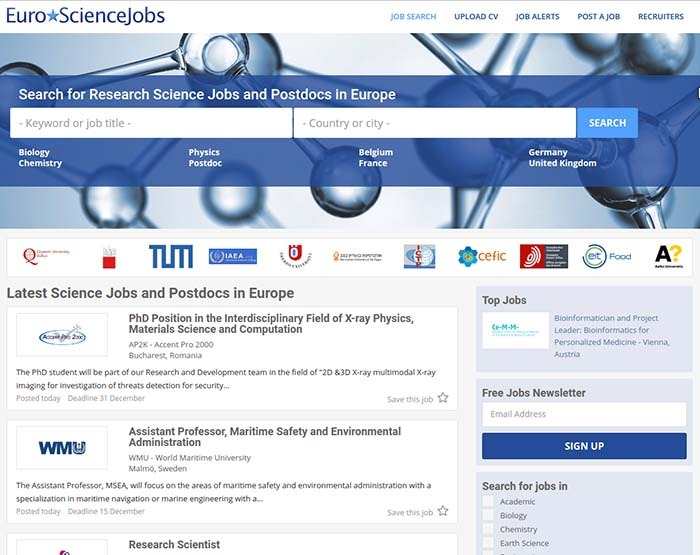Click the IAEA logo in sponsor strip

click(x=232, y=256)
